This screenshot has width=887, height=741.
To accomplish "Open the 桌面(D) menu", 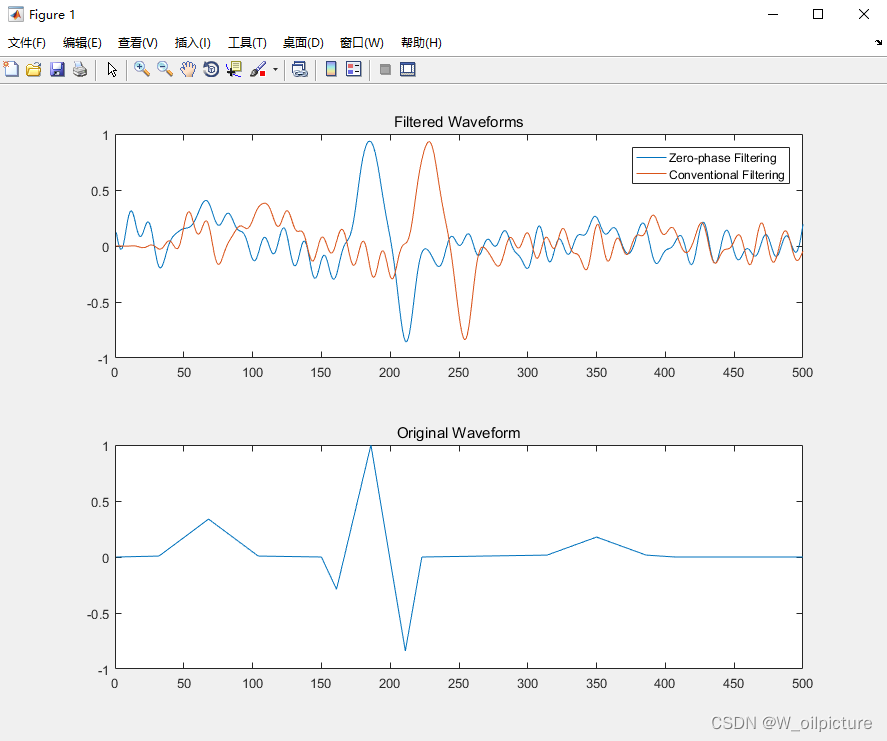I will click(303, 43).
